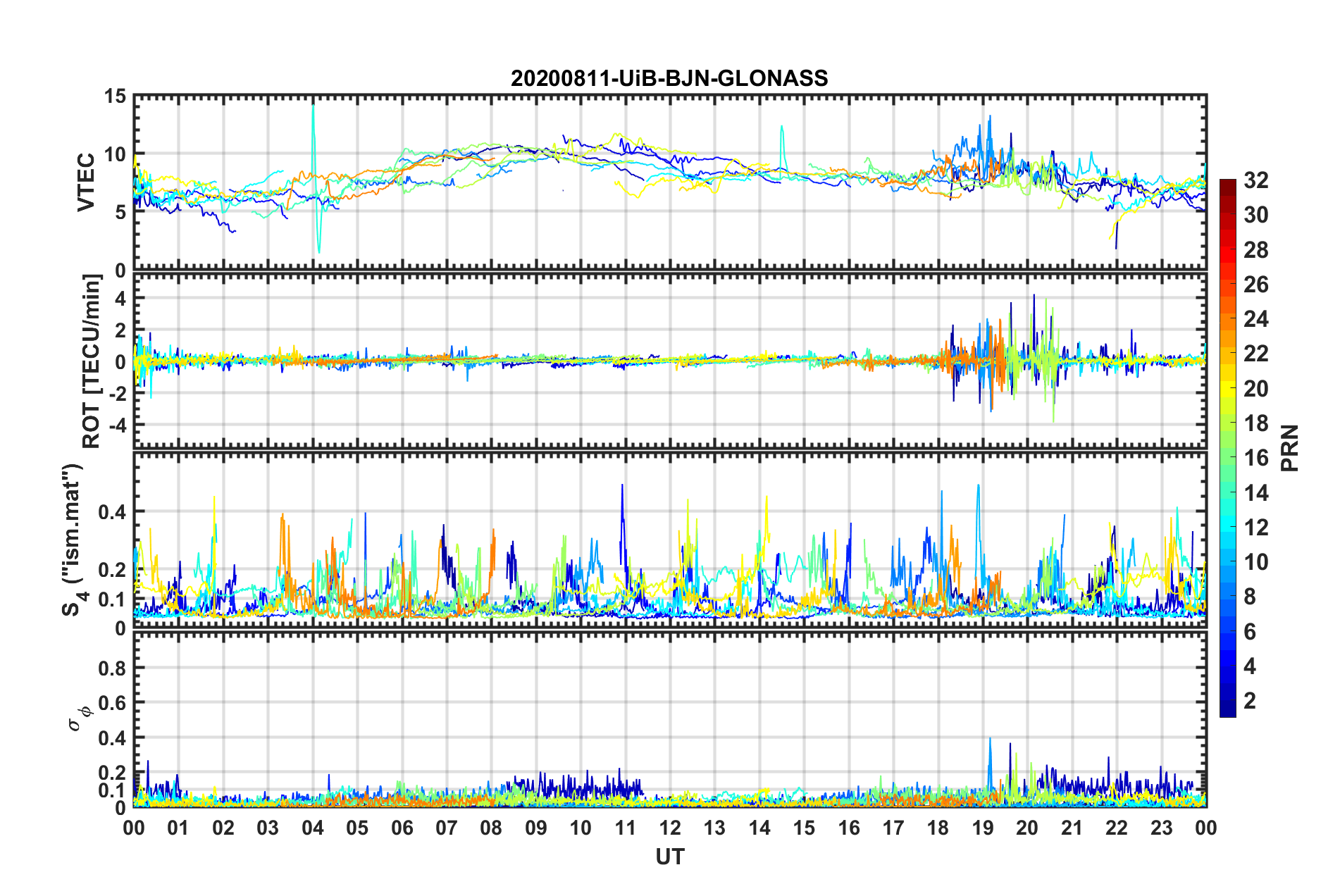
Task: Click the UT axis hour tick 21
Action: tap(1072, 828)
